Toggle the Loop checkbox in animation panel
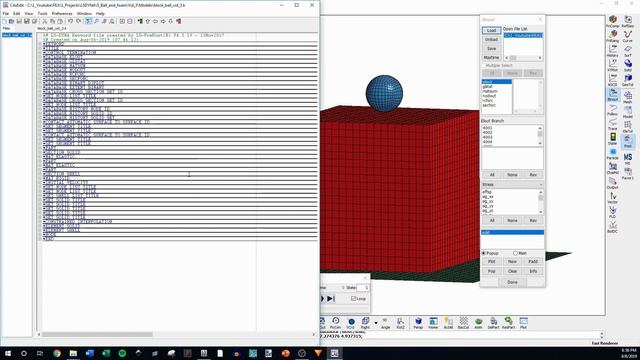This screenshot has height=360, width=640. 354,299
